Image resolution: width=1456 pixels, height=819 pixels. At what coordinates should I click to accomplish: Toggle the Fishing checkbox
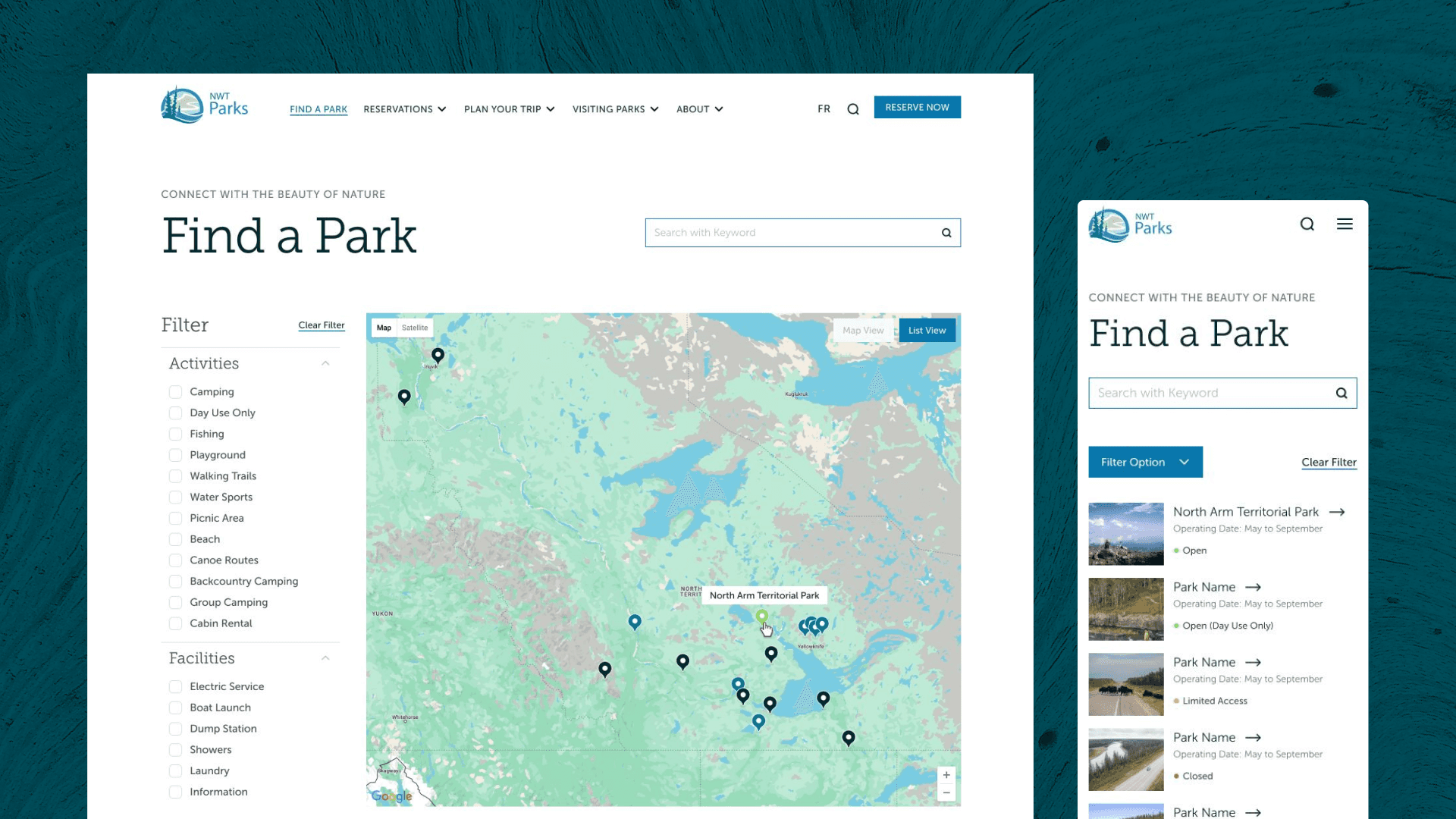point(175,434)
